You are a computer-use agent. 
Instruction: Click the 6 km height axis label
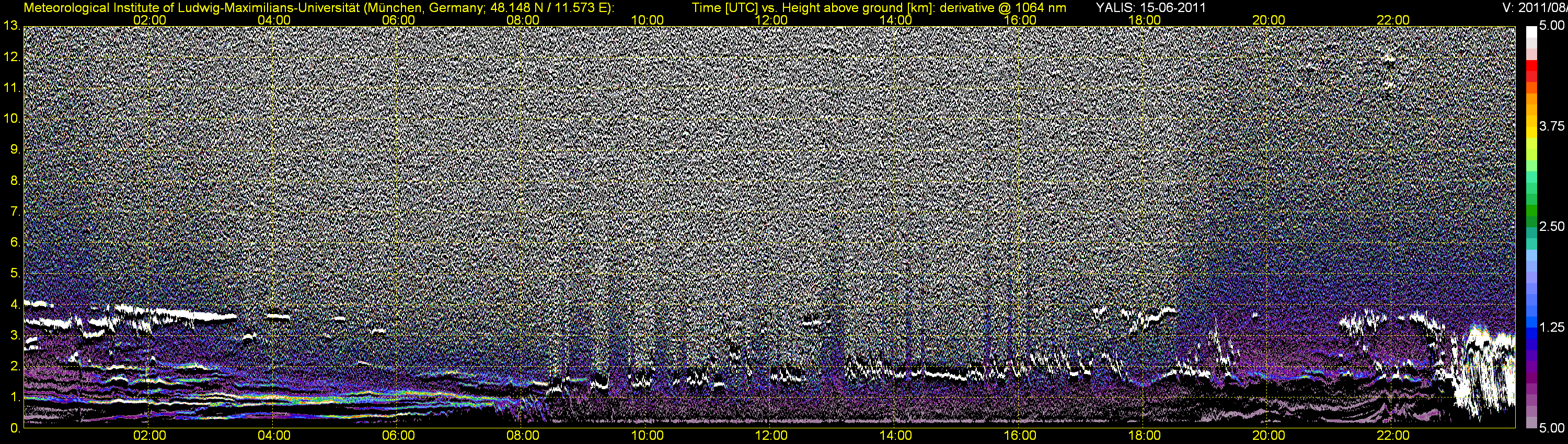click(15, 243)
